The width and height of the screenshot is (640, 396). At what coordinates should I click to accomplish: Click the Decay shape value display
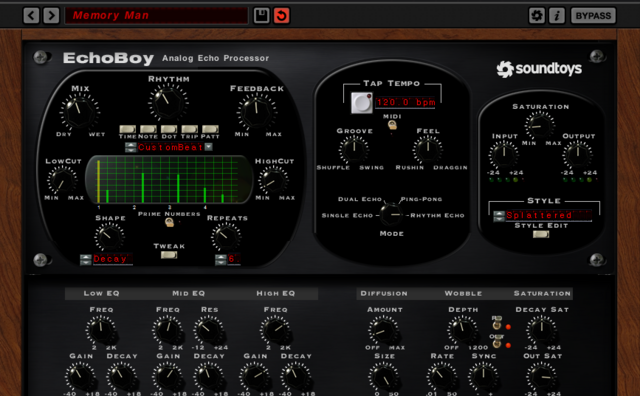tap(112, 259)
